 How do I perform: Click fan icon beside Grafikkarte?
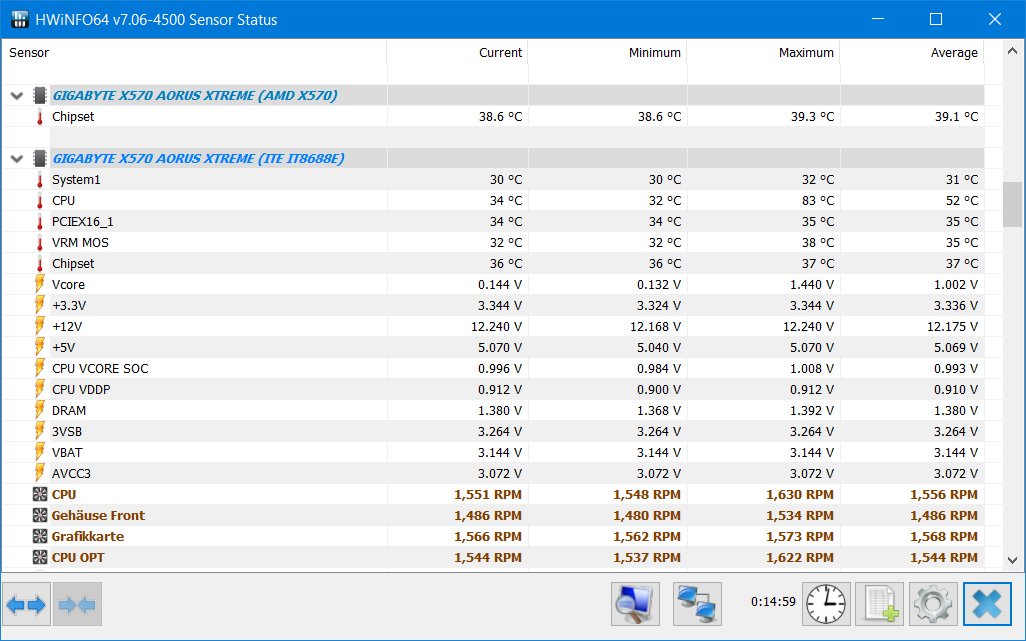(x=40, y=536)
